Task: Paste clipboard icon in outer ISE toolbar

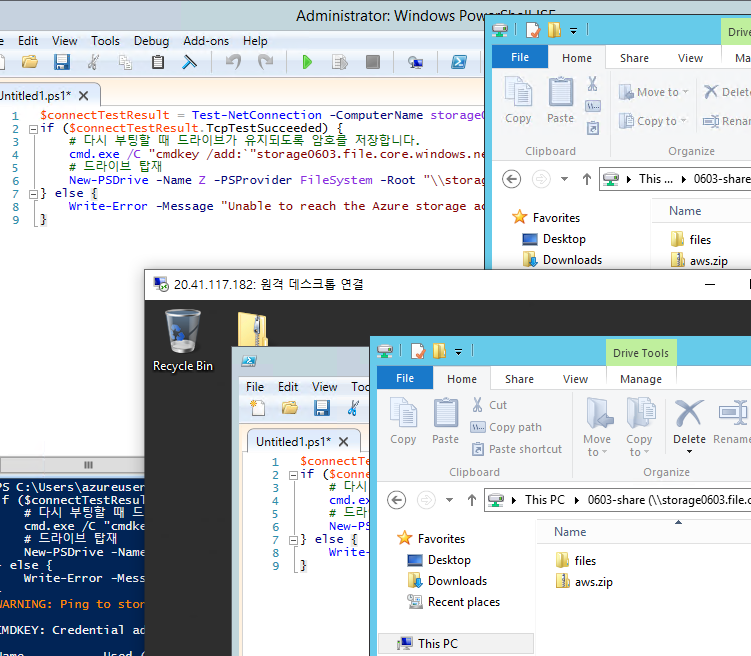Action: tap(158, 62)
